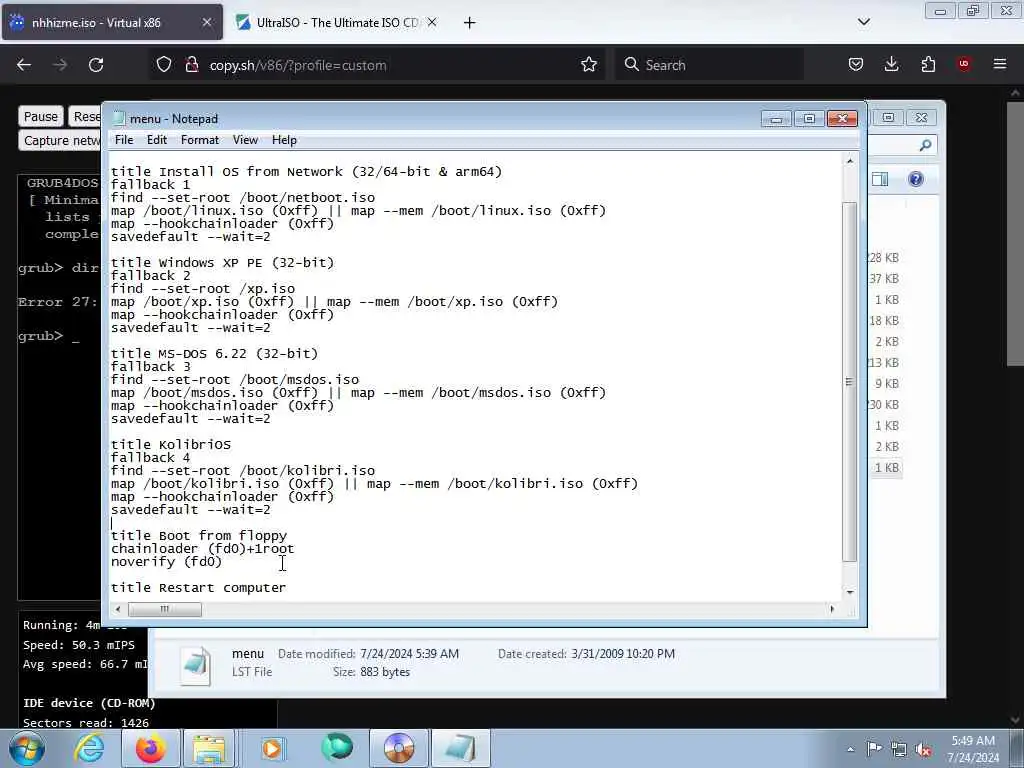Click the text 'title Boot from floppy'
The image size is (1024, 768).
point(199,536)
